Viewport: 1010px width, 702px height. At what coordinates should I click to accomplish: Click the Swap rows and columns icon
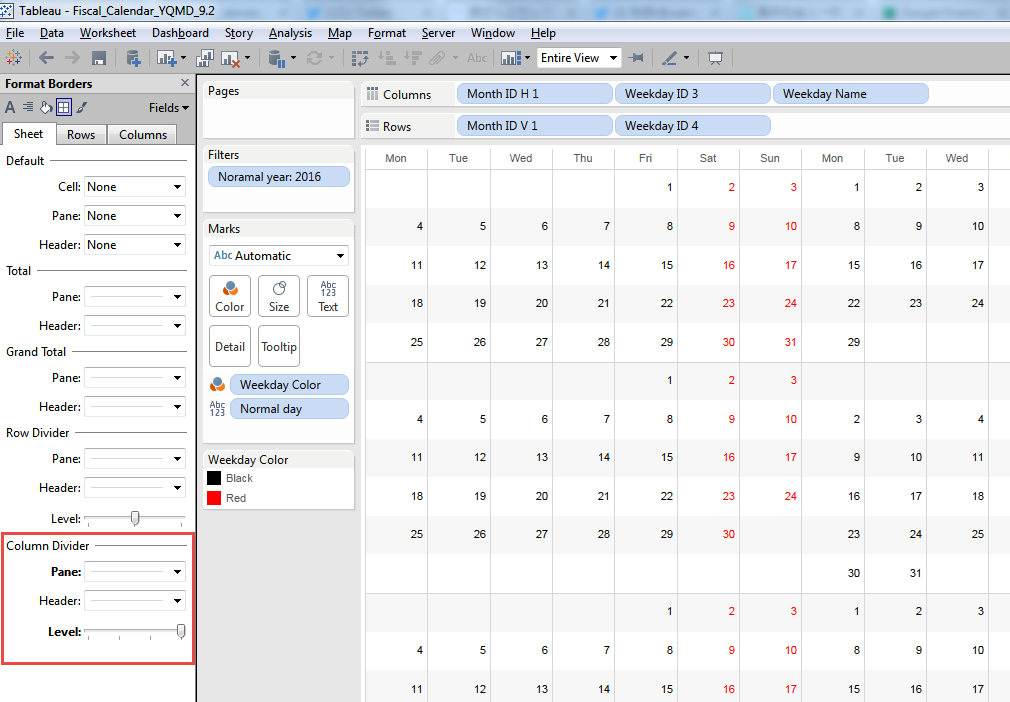point(360,59)
